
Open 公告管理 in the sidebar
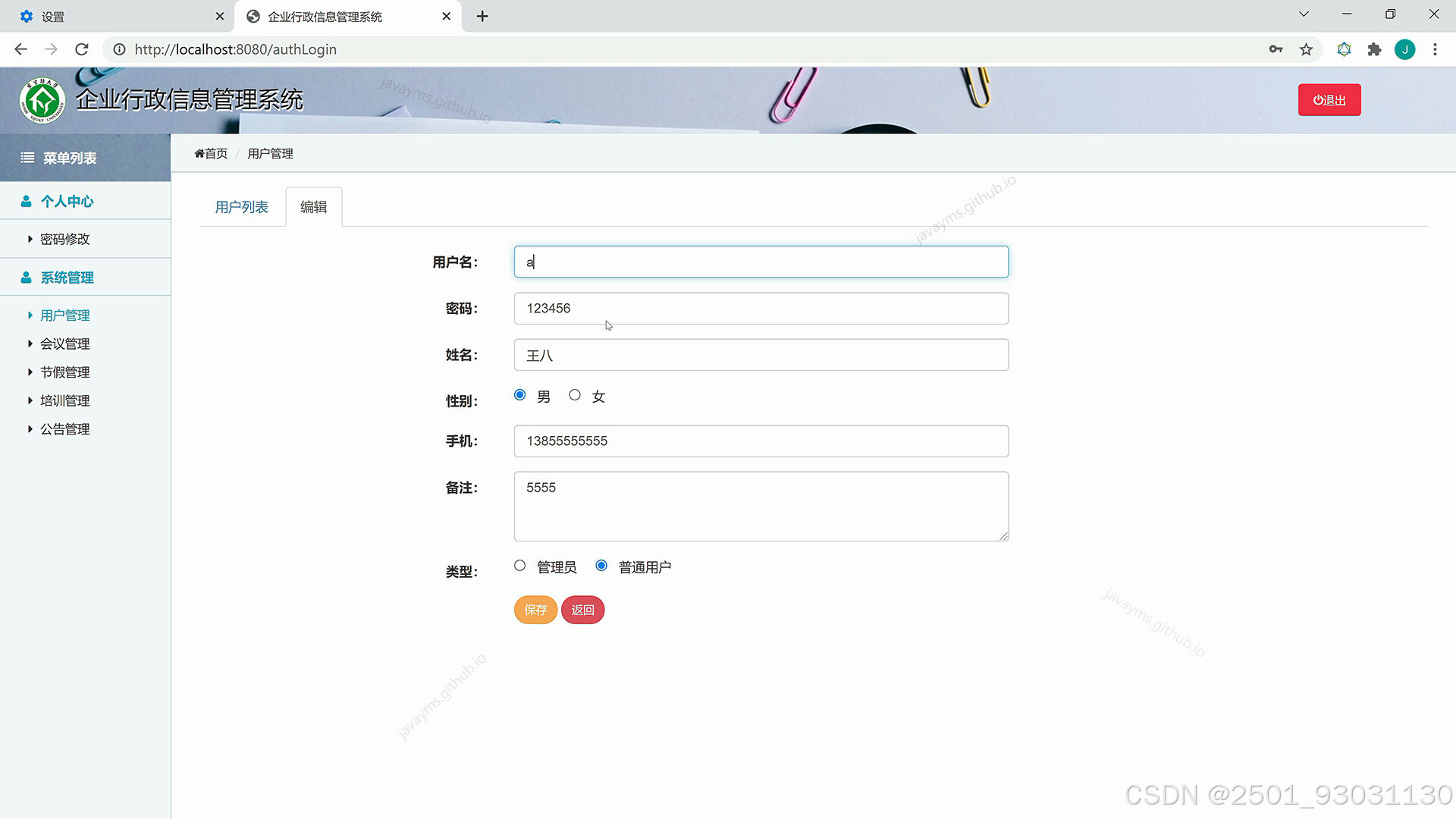64,429
